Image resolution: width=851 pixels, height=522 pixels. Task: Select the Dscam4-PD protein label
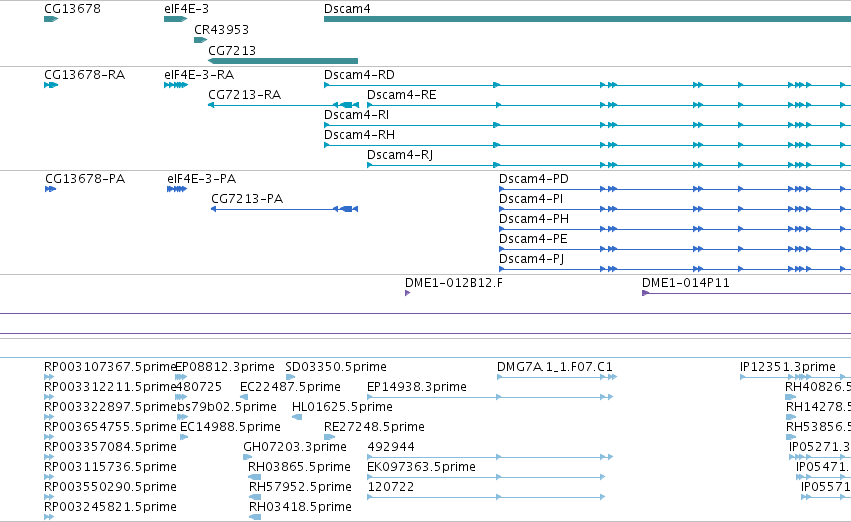click(x=534, y=179)
